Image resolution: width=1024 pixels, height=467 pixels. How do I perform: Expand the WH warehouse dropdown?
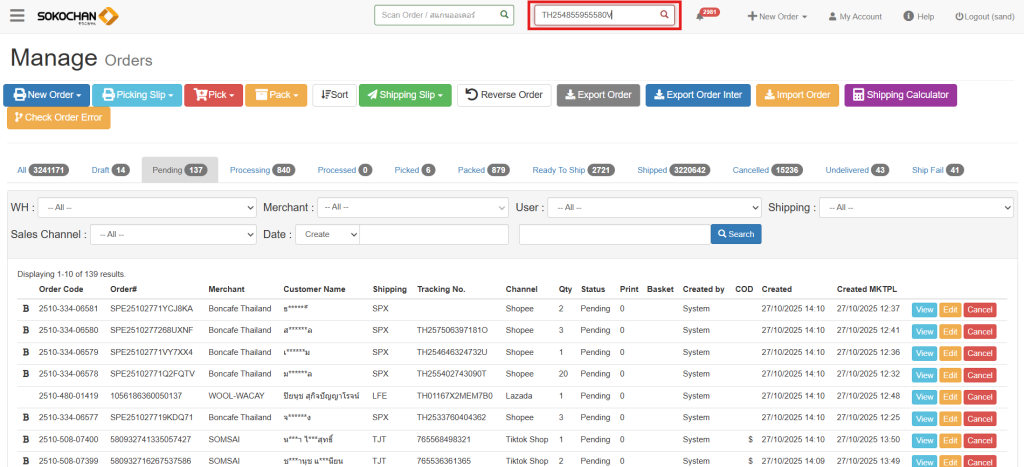(x=147, y=207)
